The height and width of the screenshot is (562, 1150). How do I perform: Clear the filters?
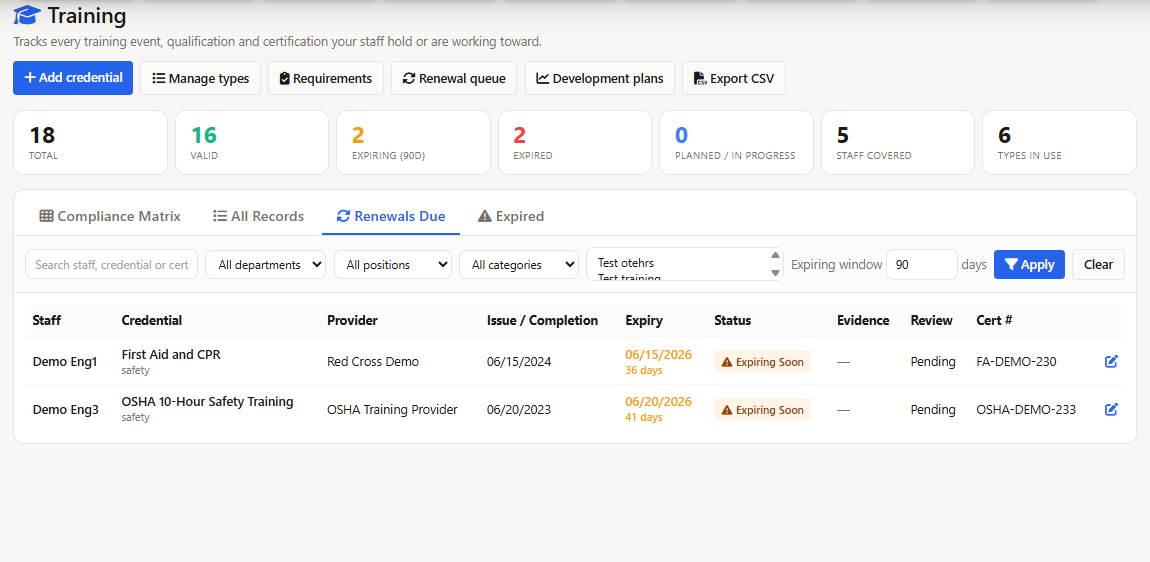[1098, 264]
